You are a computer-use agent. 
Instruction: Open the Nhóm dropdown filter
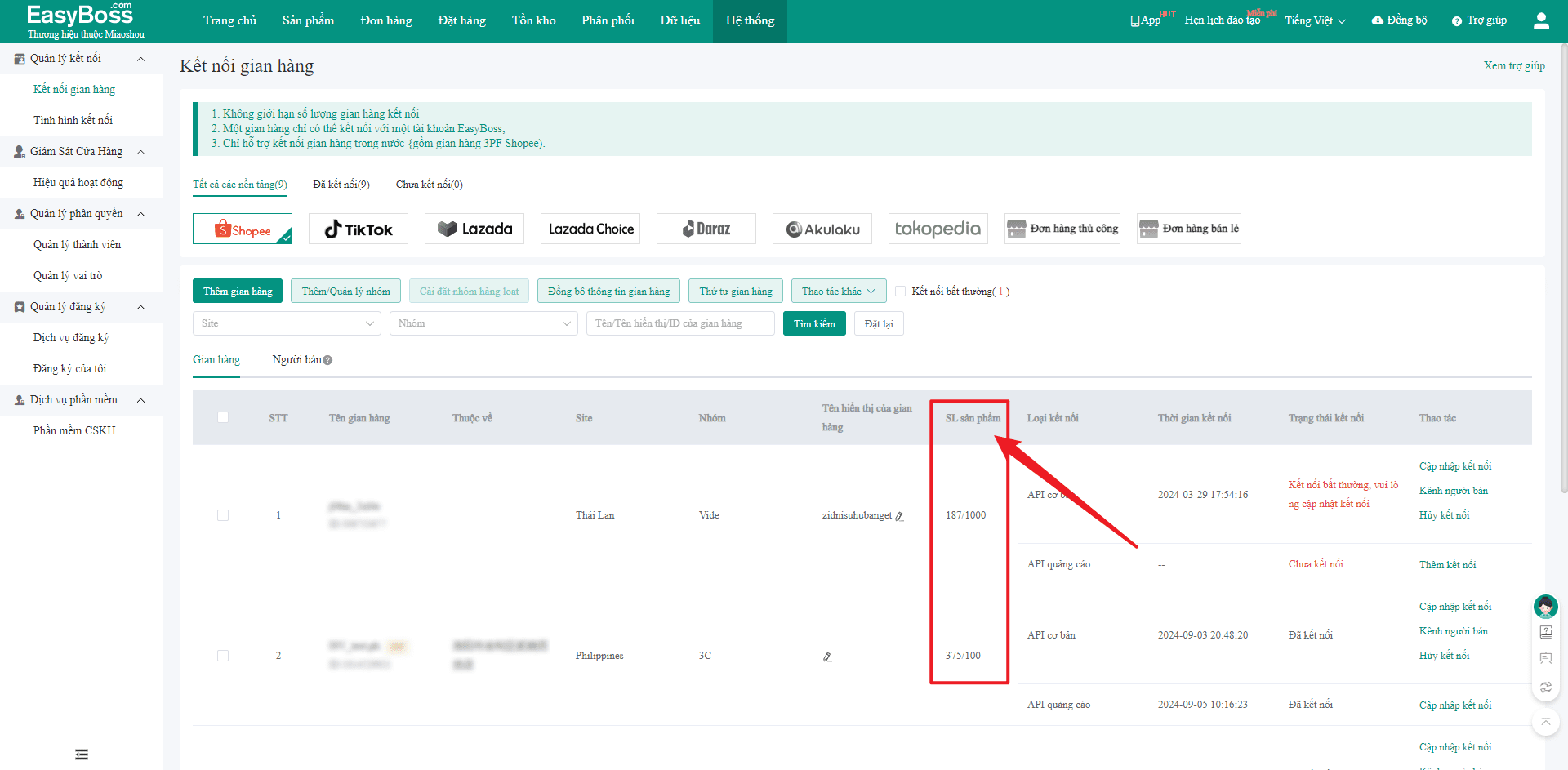[x=483, y=323]
